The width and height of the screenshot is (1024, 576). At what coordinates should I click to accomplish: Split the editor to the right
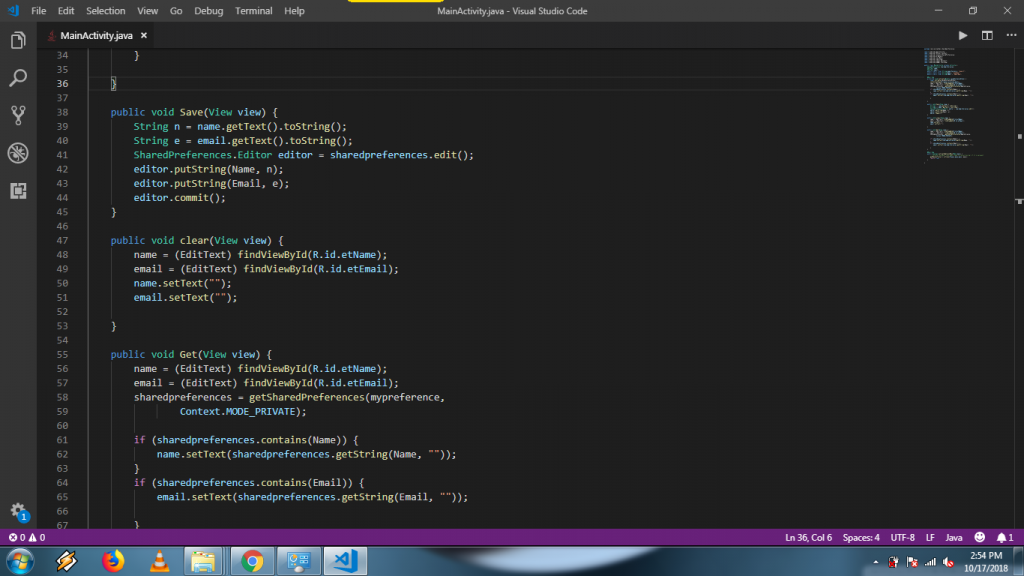[987, 36]
